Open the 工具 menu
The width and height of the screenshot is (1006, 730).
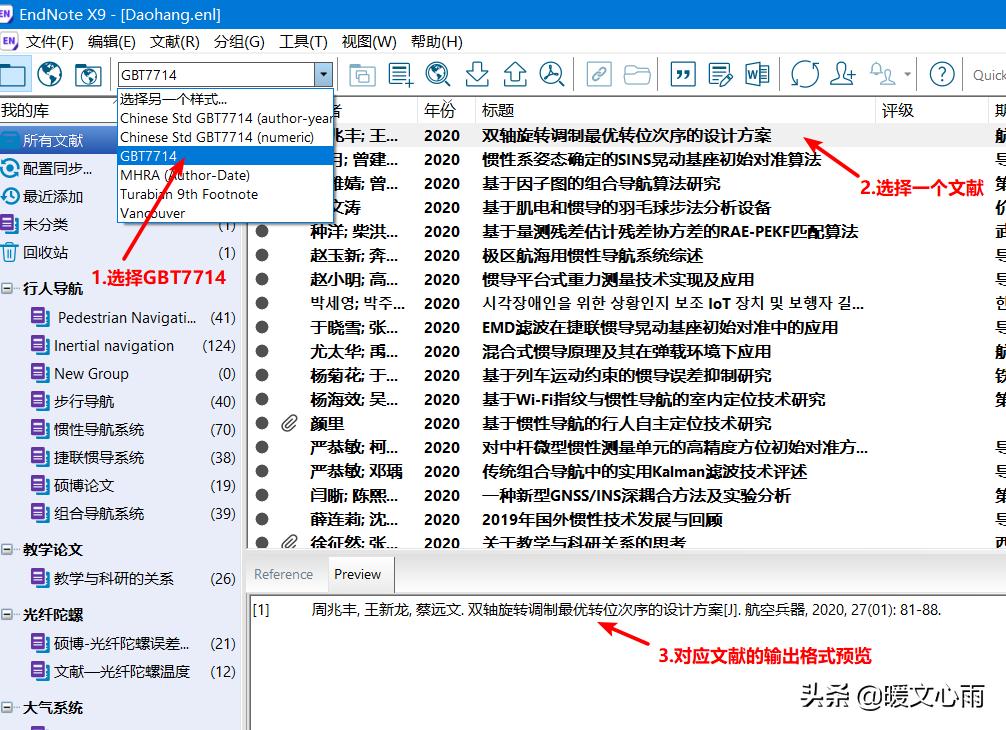point(303,41)
